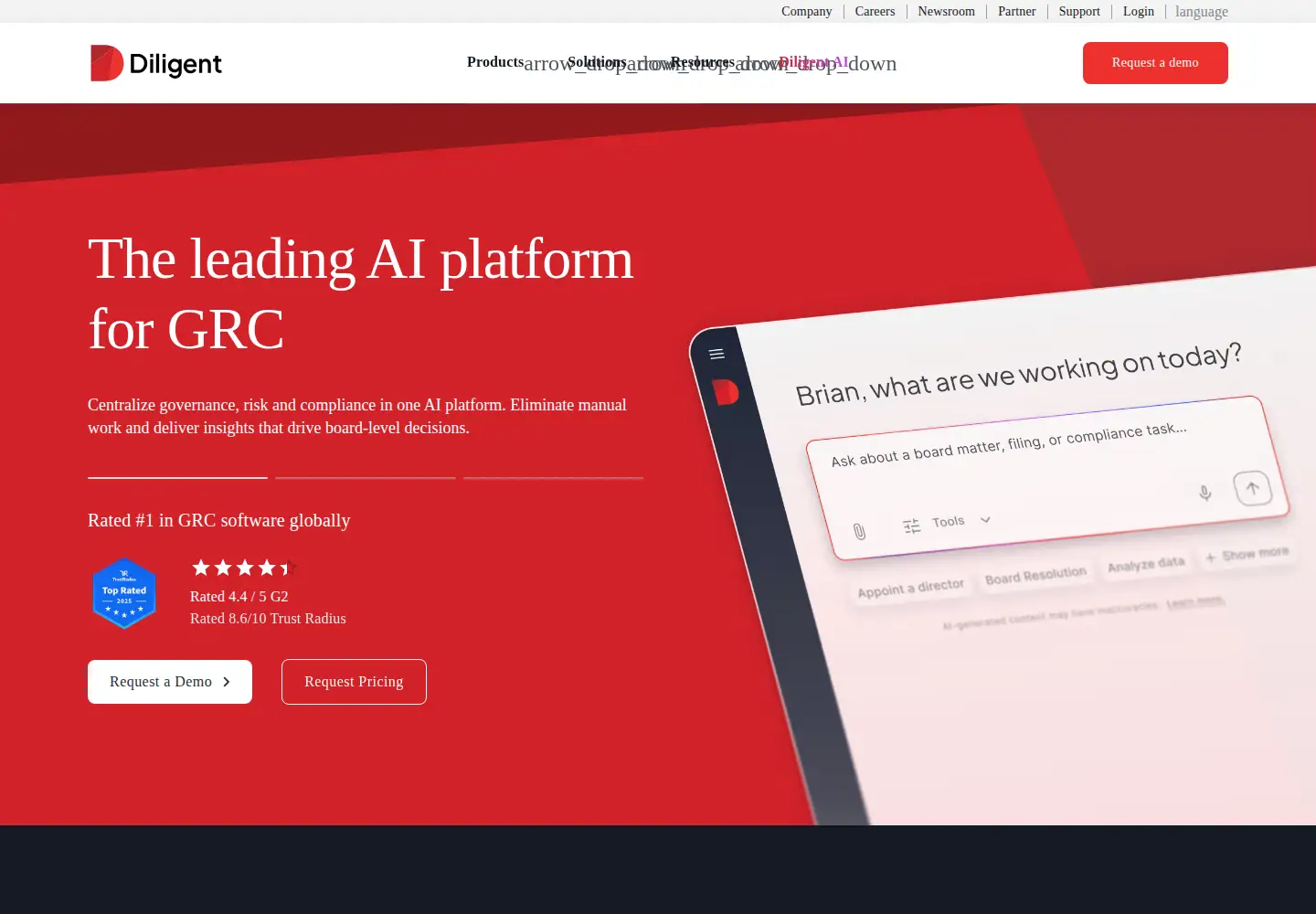1316x914 pixels.
Task: Click the red Request a demo header button
Action: 1155,63
